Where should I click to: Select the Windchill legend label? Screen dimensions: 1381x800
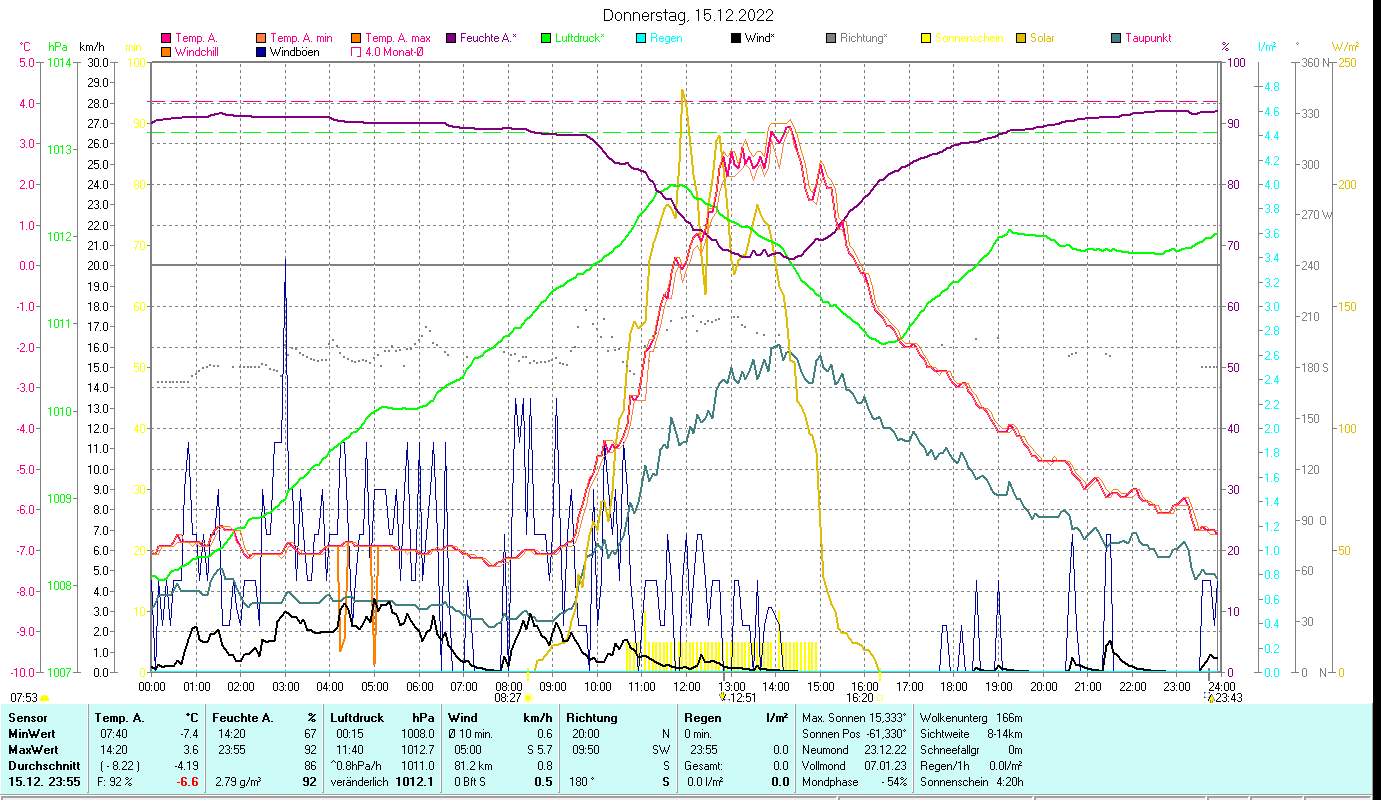click(x=197, y=51)
